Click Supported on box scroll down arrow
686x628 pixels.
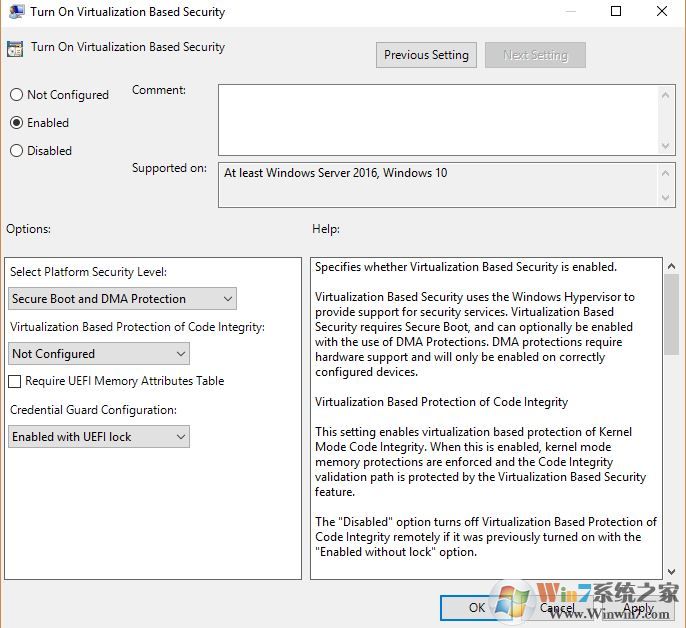[665, 197]
